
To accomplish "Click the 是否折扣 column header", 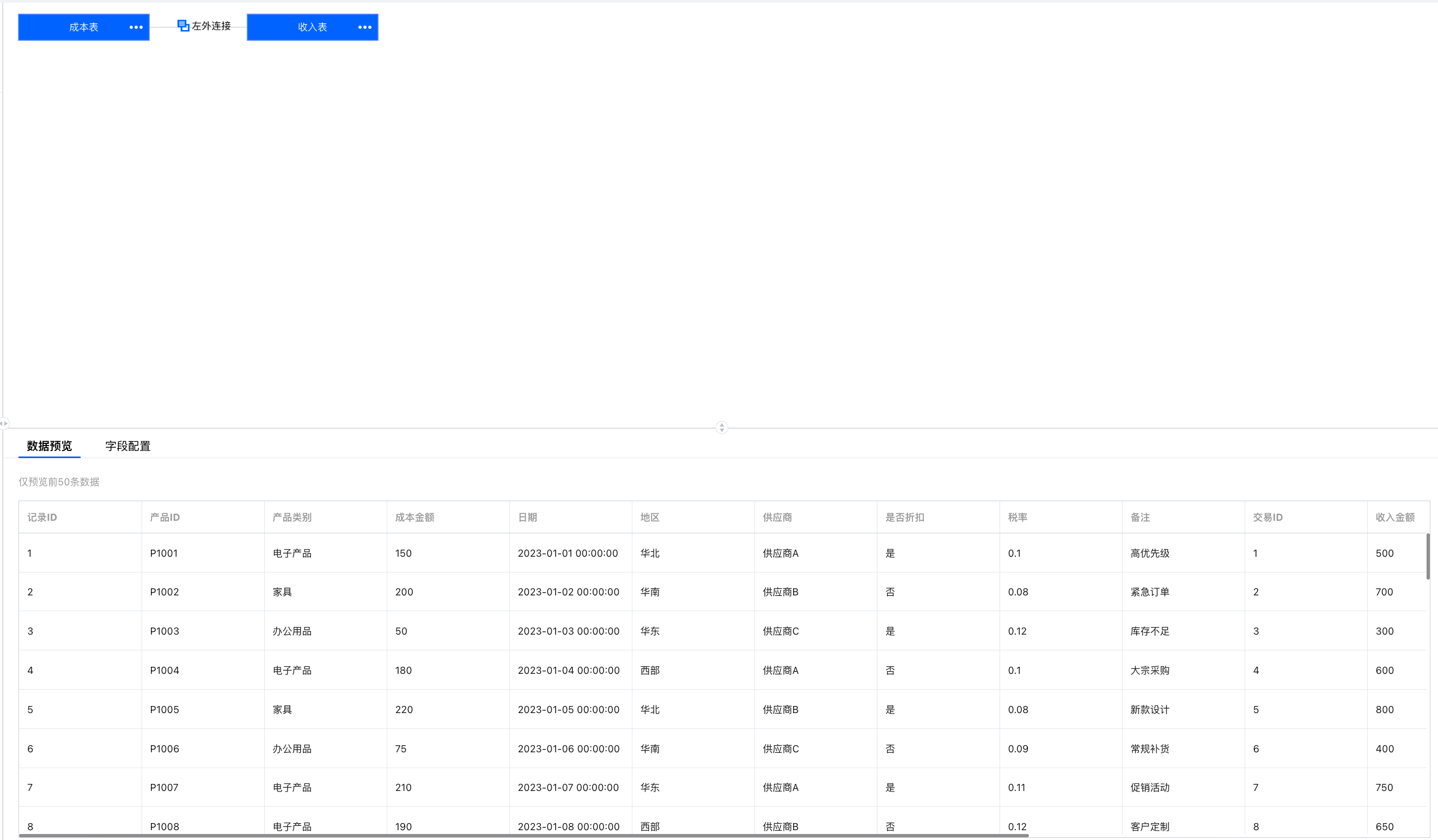I will point(904,517).
